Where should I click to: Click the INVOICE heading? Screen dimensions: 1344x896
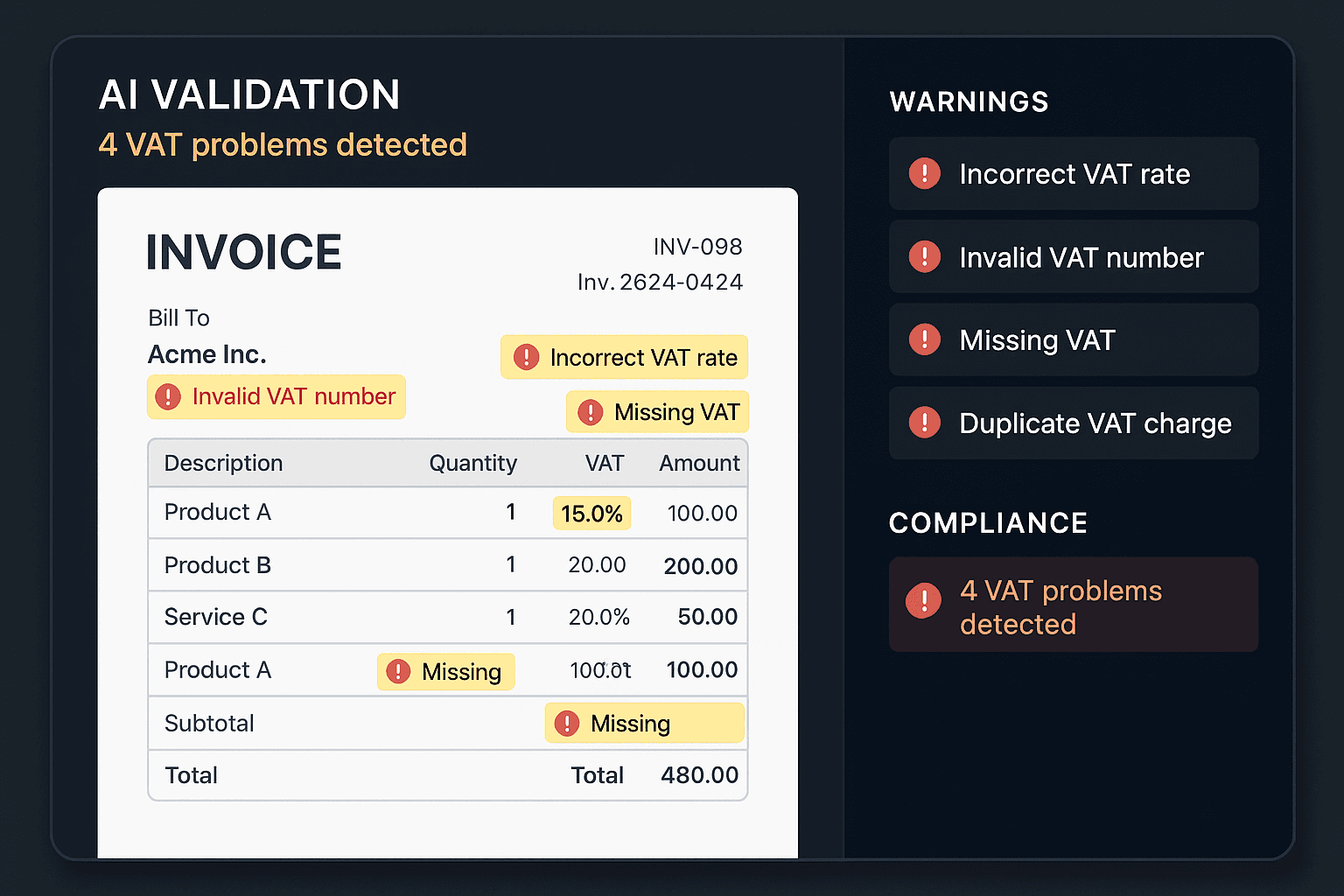coord(244,252)
